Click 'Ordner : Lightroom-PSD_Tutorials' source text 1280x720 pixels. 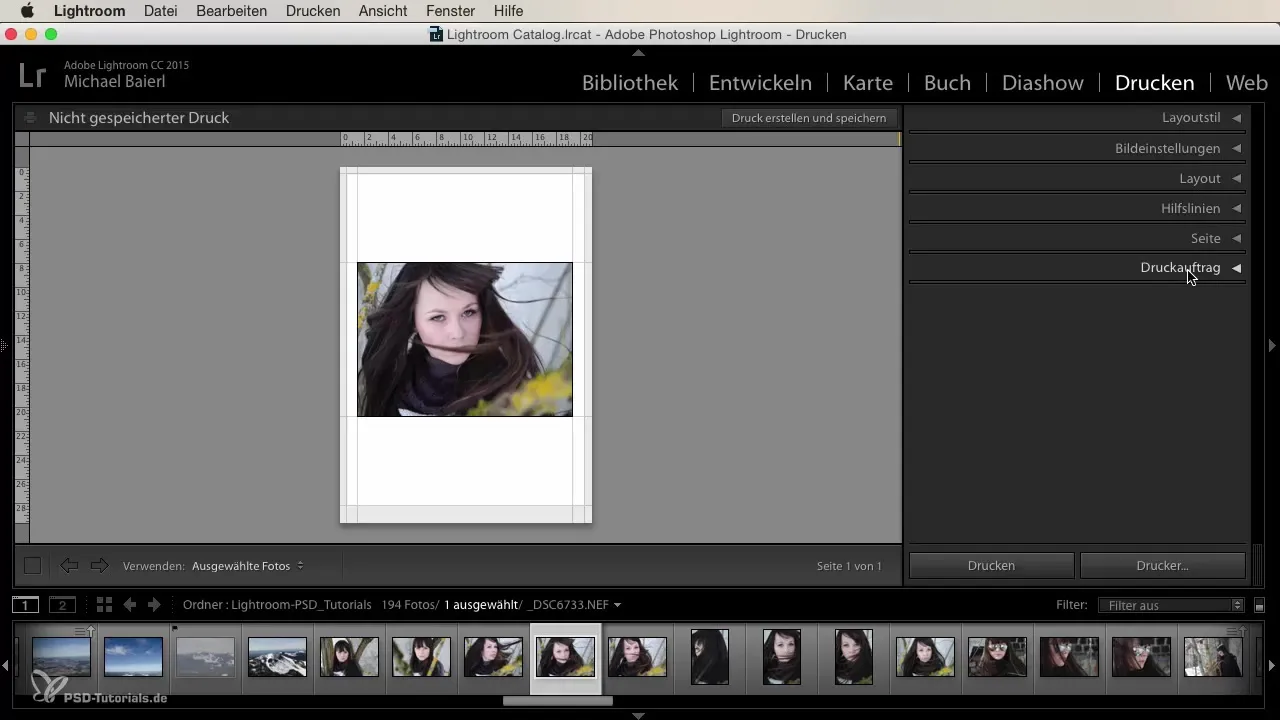(x=277, y=605)
